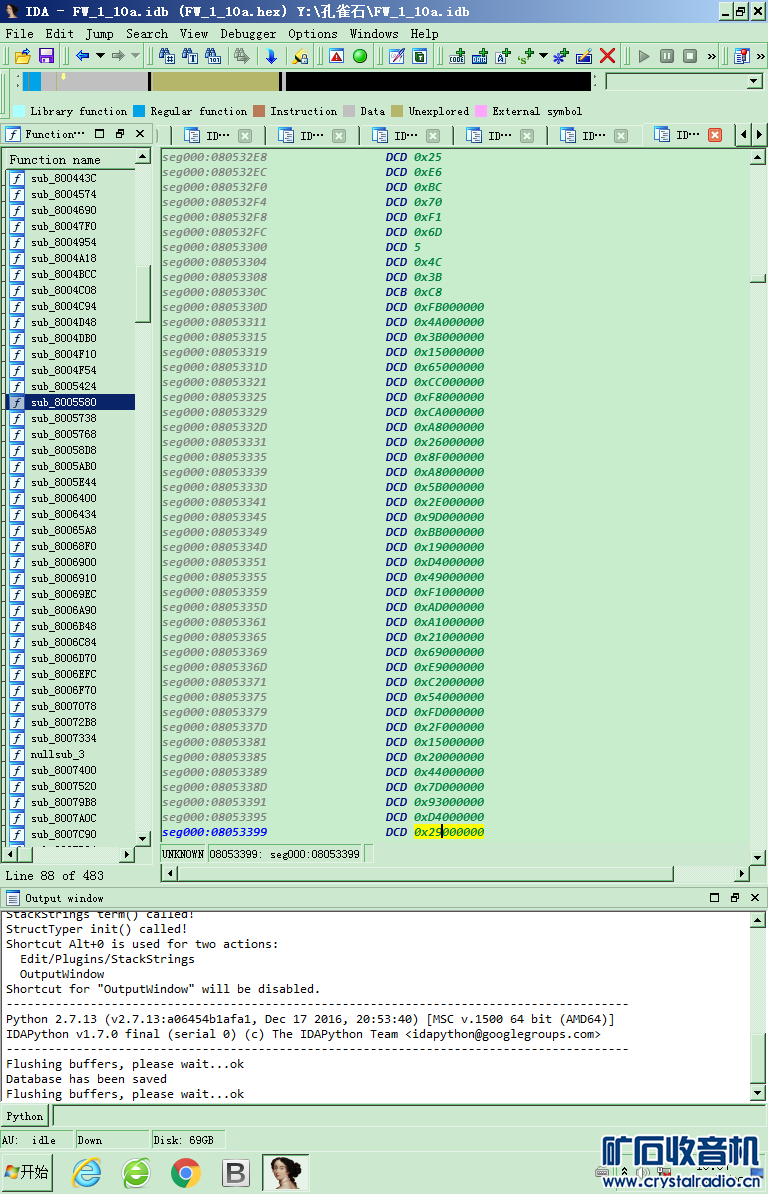Click the Chrome icon in the taskbar
The width and height of the screenshot is (768, 1194).
point(185,1172)
